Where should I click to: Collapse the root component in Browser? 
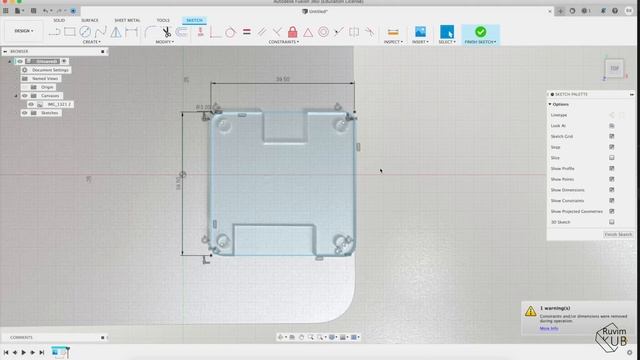click(x=10, y=62)
